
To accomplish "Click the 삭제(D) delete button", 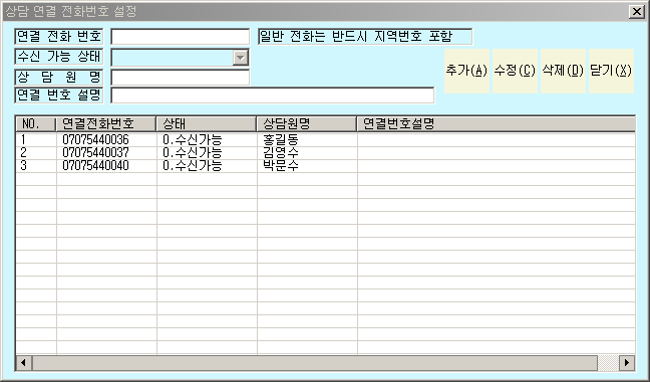I will 563,71.
